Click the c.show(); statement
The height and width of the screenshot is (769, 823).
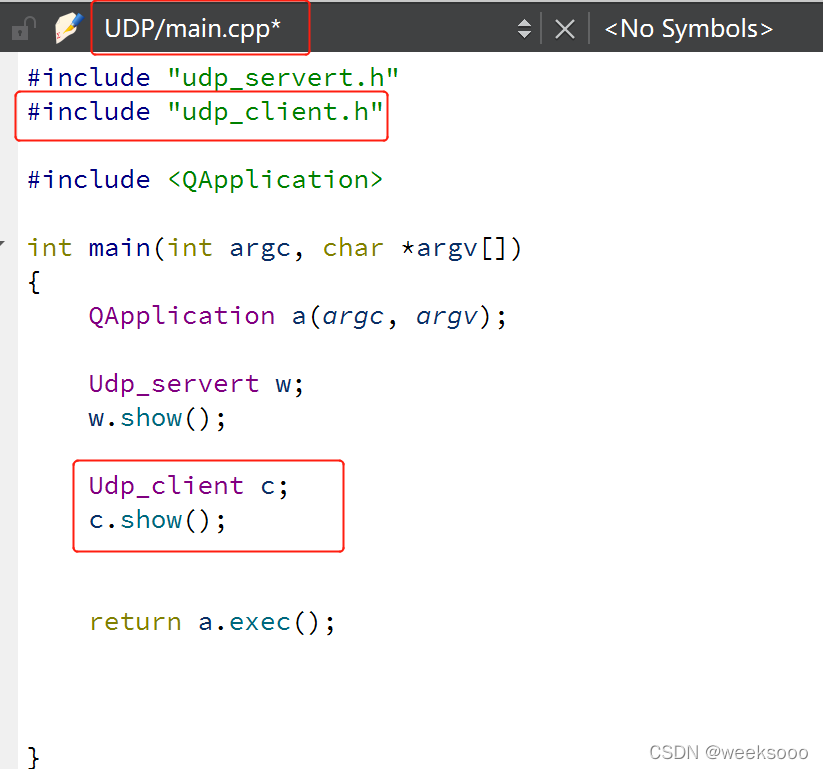click(x=157, y=520)
